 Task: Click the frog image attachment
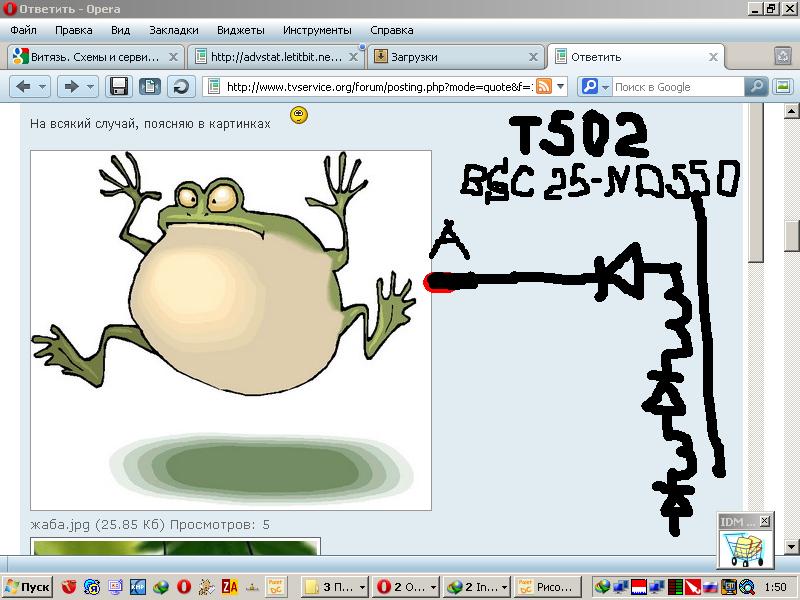point(230,330)
